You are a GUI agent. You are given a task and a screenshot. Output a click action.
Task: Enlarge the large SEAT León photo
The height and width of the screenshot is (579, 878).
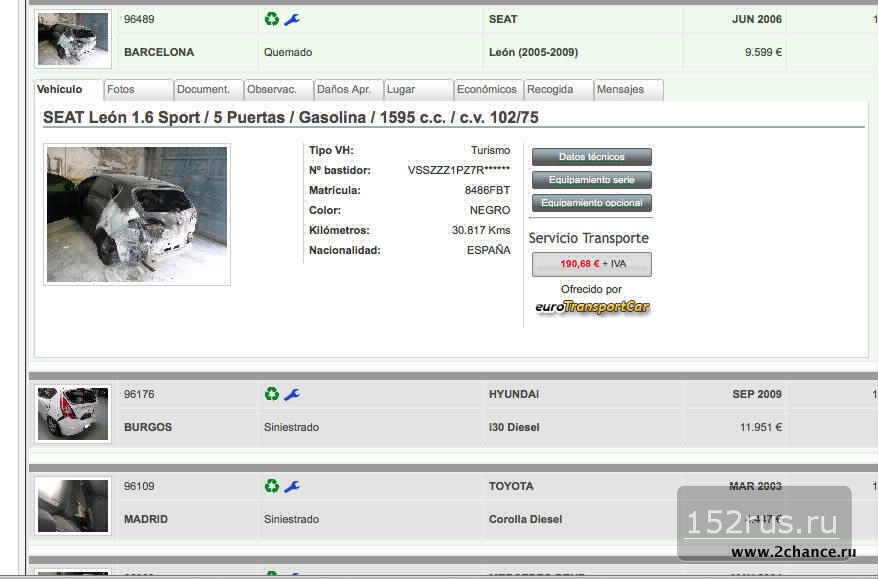137,214
